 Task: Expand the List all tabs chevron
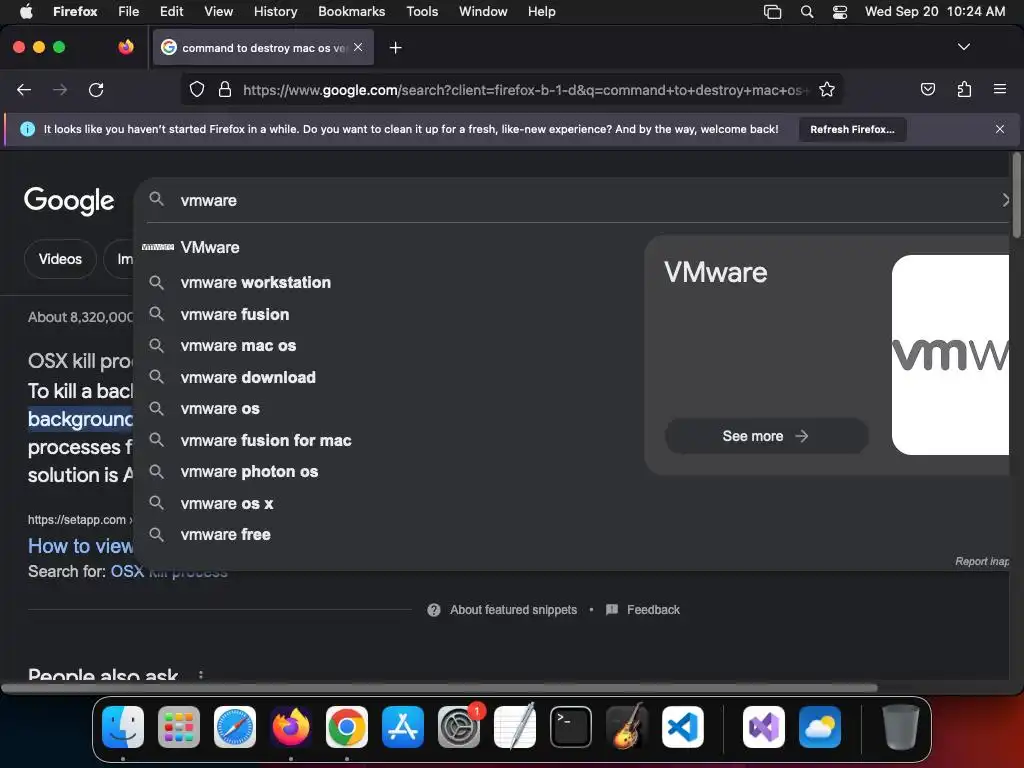coord(963,47)
